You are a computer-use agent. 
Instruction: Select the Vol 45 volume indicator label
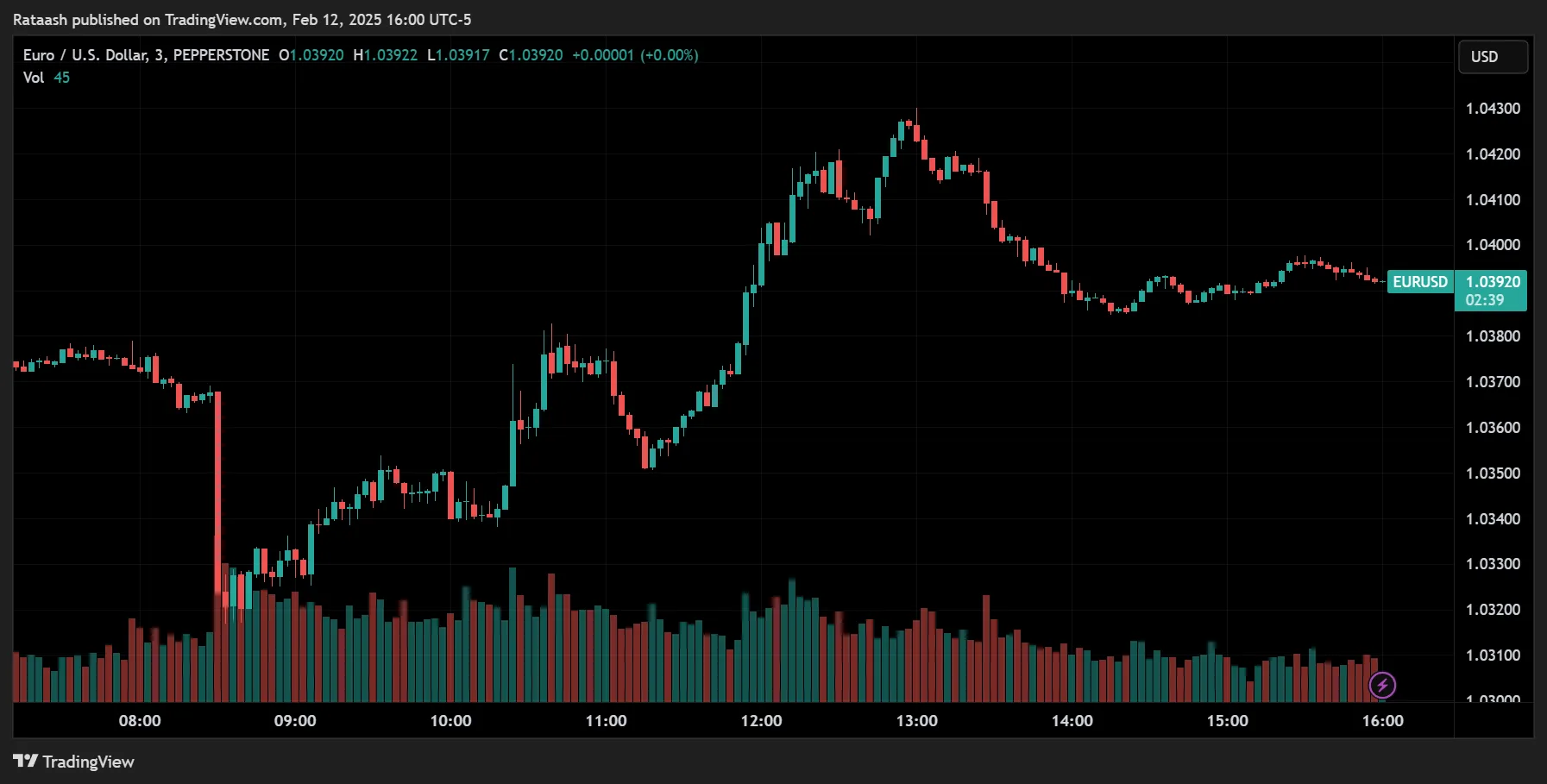[45, 77]
